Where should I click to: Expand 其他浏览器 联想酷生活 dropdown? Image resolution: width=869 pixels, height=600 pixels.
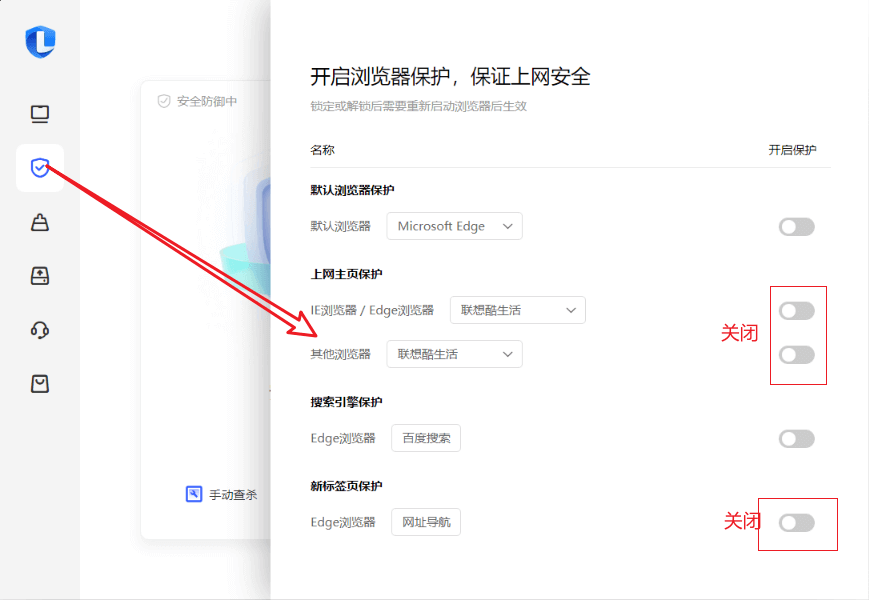click(x=454, y=354)
